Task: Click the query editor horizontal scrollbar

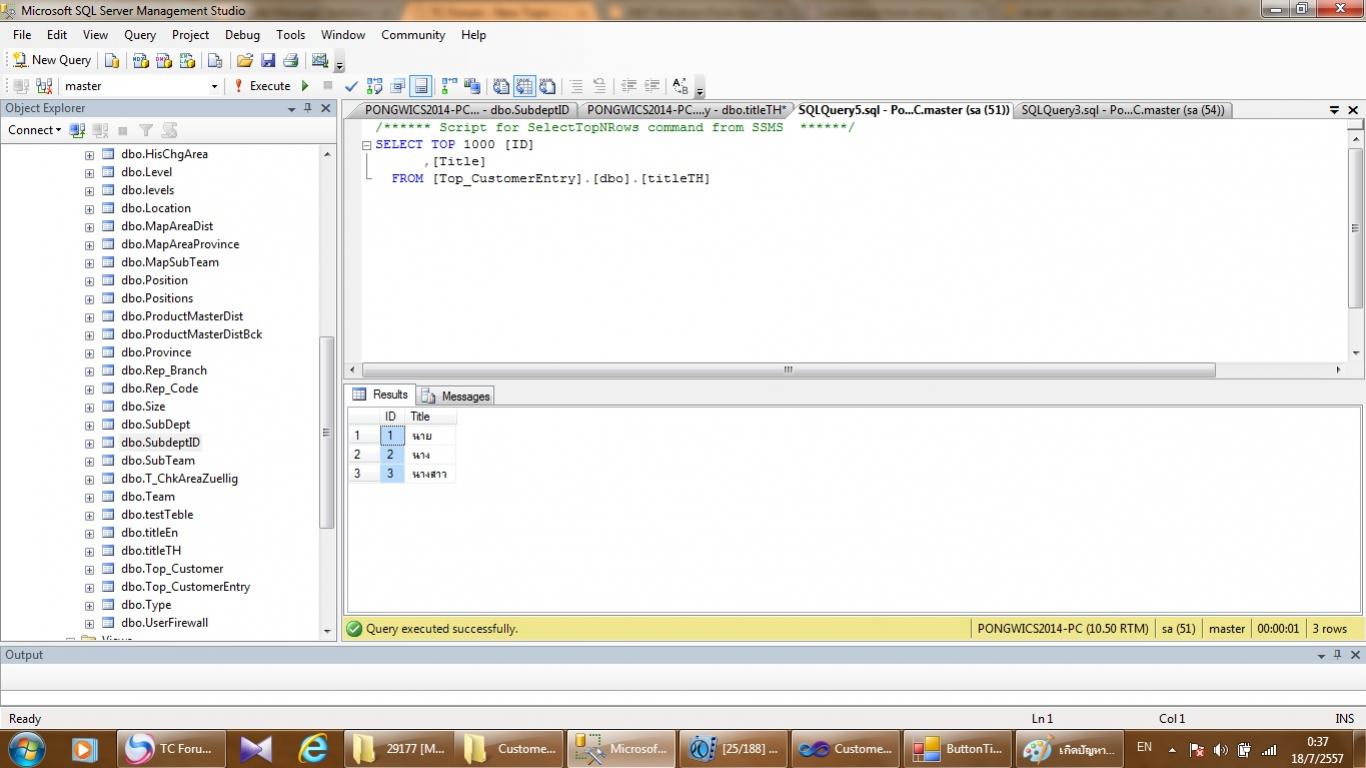Action: 788,370
